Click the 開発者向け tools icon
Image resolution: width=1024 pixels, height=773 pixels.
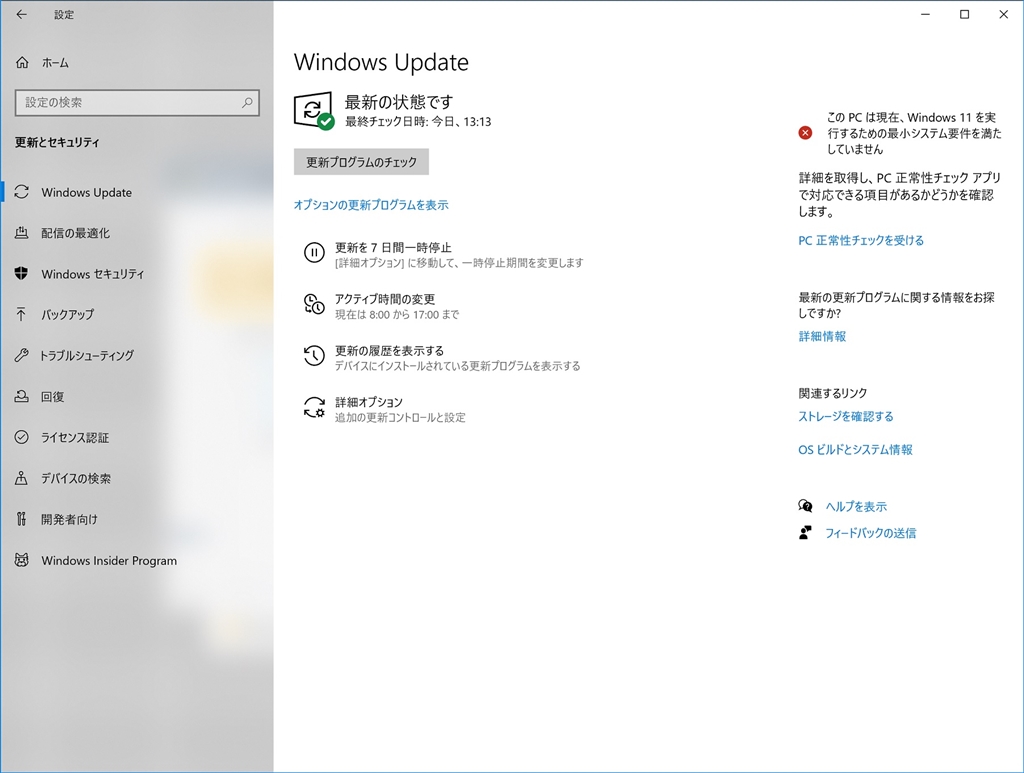tap(22, 519)
